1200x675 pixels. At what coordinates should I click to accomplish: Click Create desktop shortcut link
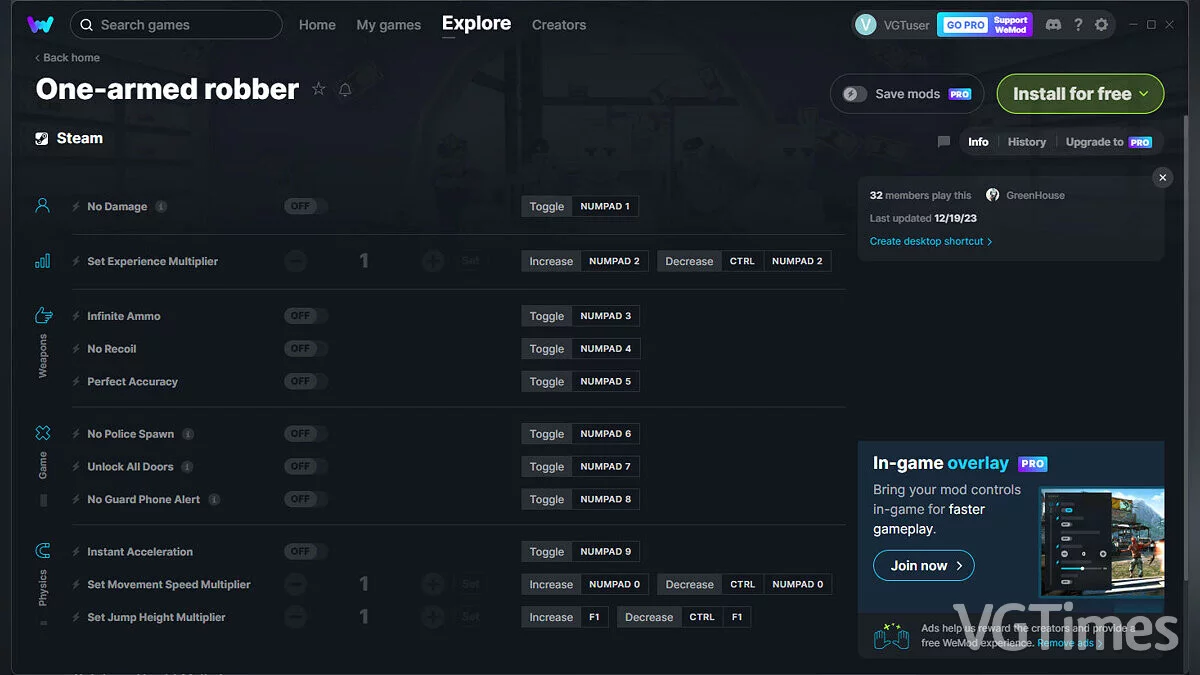point(931,241)
